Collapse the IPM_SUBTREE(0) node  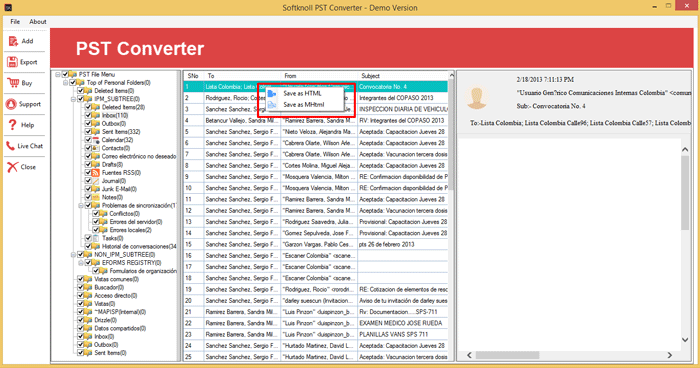click(73, 99)
